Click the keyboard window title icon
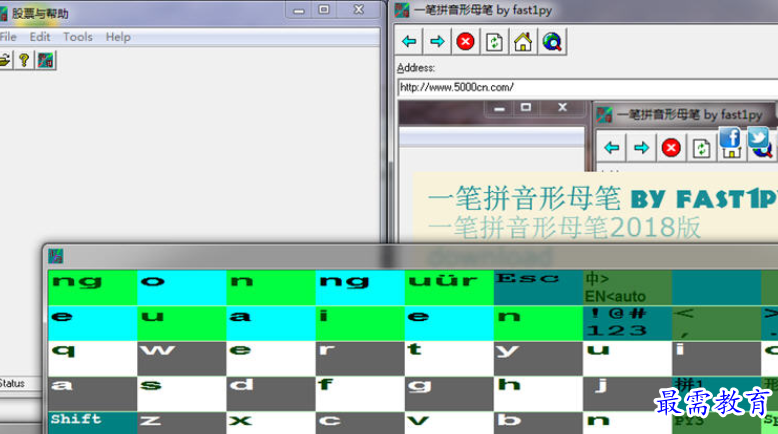The height and width of the screenshot is (434, 778). [x=56, y=256]
